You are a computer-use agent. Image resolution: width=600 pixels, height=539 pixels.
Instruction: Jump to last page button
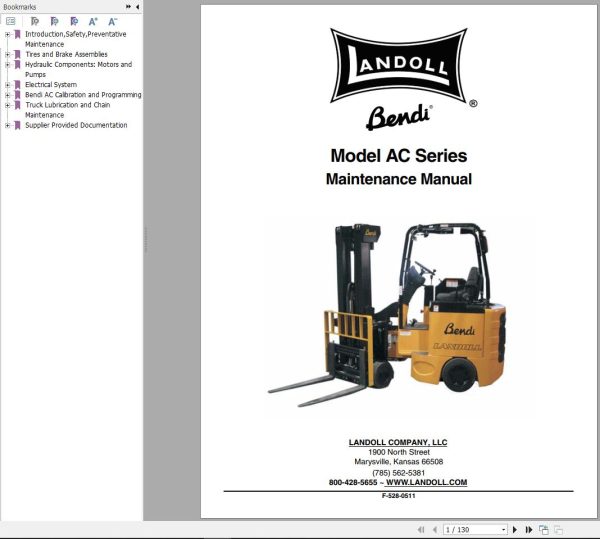click(529, 529)
